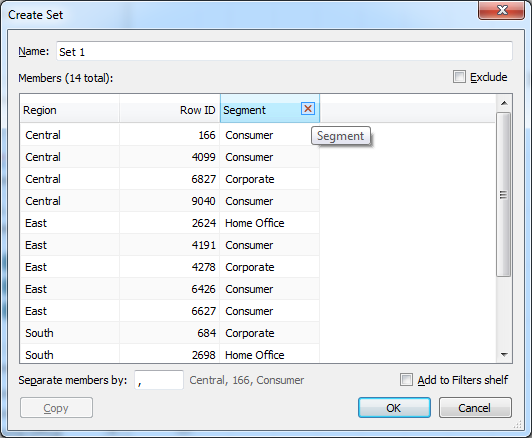Select the row with Row ID 166
The width and height of the screenshot is (532, 438).
coord(170,135)
